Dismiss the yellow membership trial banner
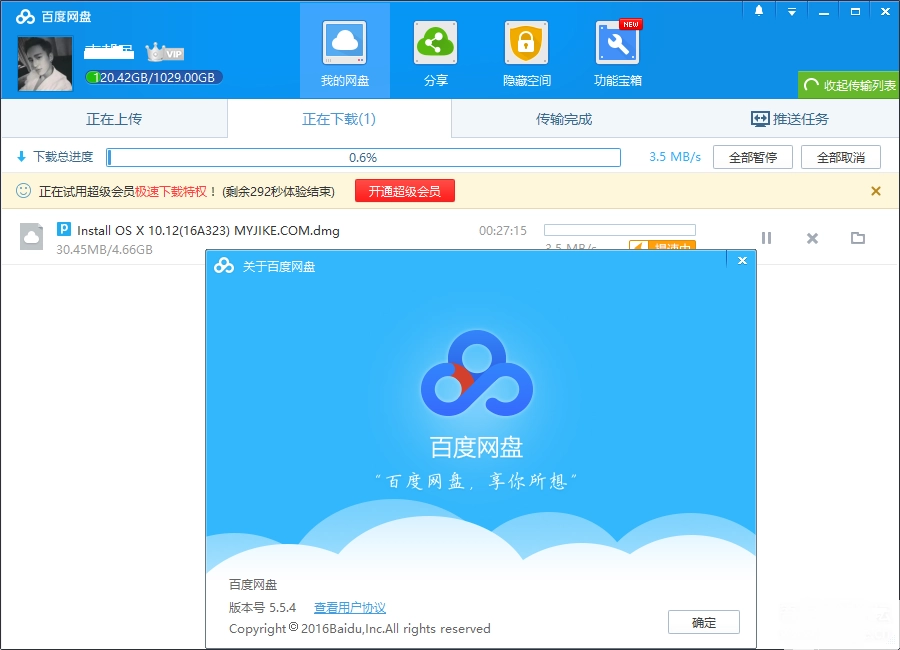 pos(877,190)
